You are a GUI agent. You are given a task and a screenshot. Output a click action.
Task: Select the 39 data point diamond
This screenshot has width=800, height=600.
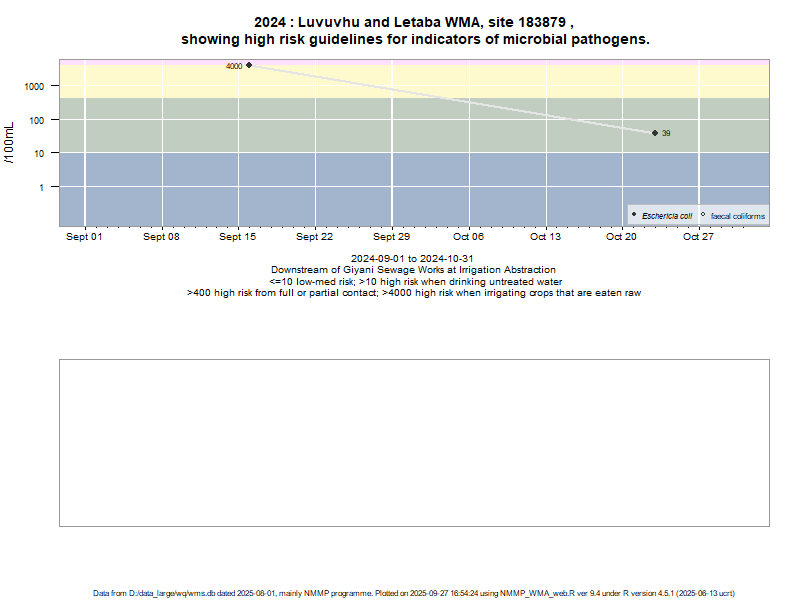point(655,133)
